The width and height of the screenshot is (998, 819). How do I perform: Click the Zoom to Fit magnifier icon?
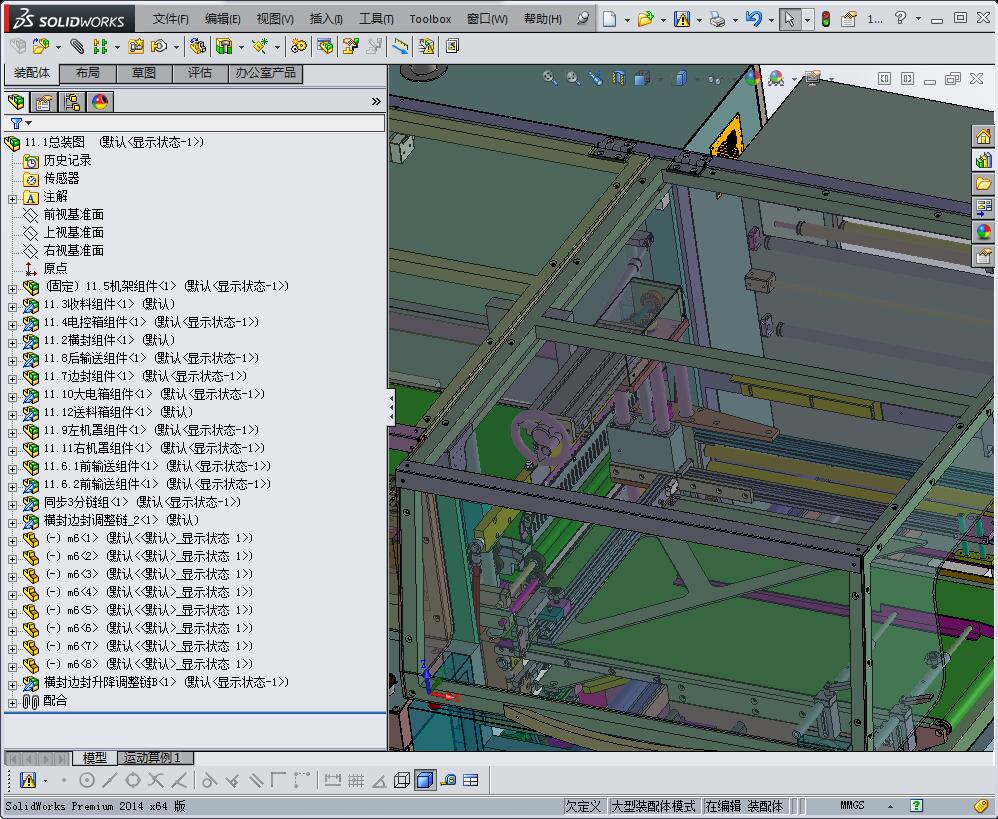click(550, 78)
